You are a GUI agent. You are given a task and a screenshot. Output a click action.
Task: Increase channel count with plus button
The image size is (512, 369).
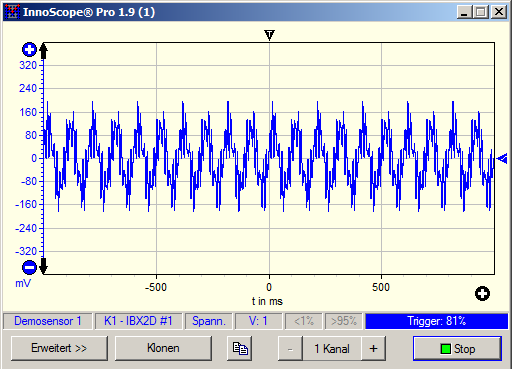pos(374,349)
